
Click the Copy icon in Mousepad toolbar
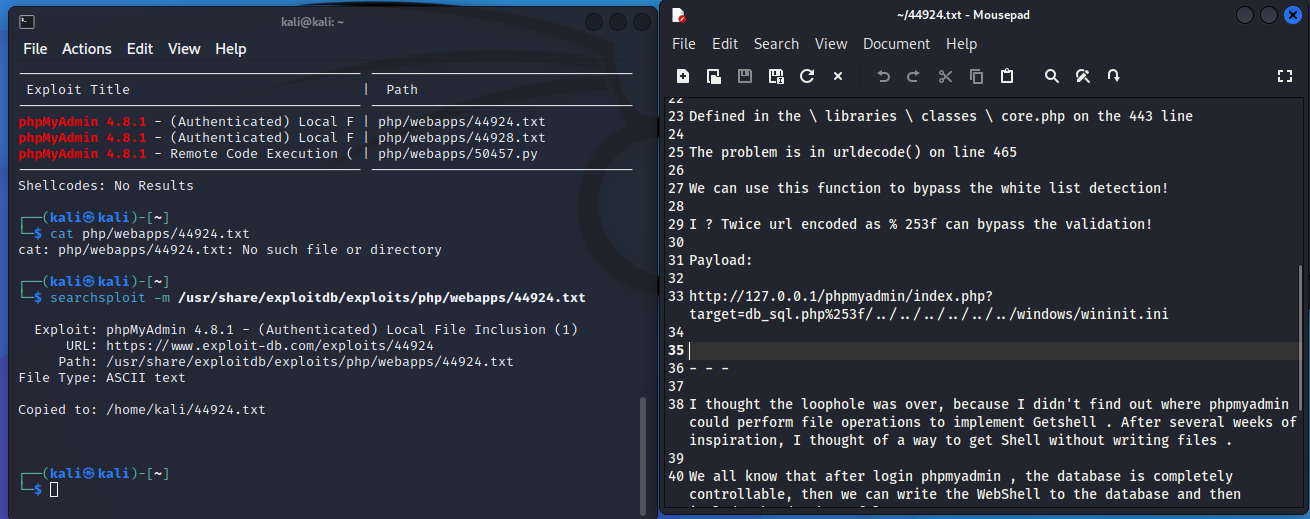pos(977,76)
